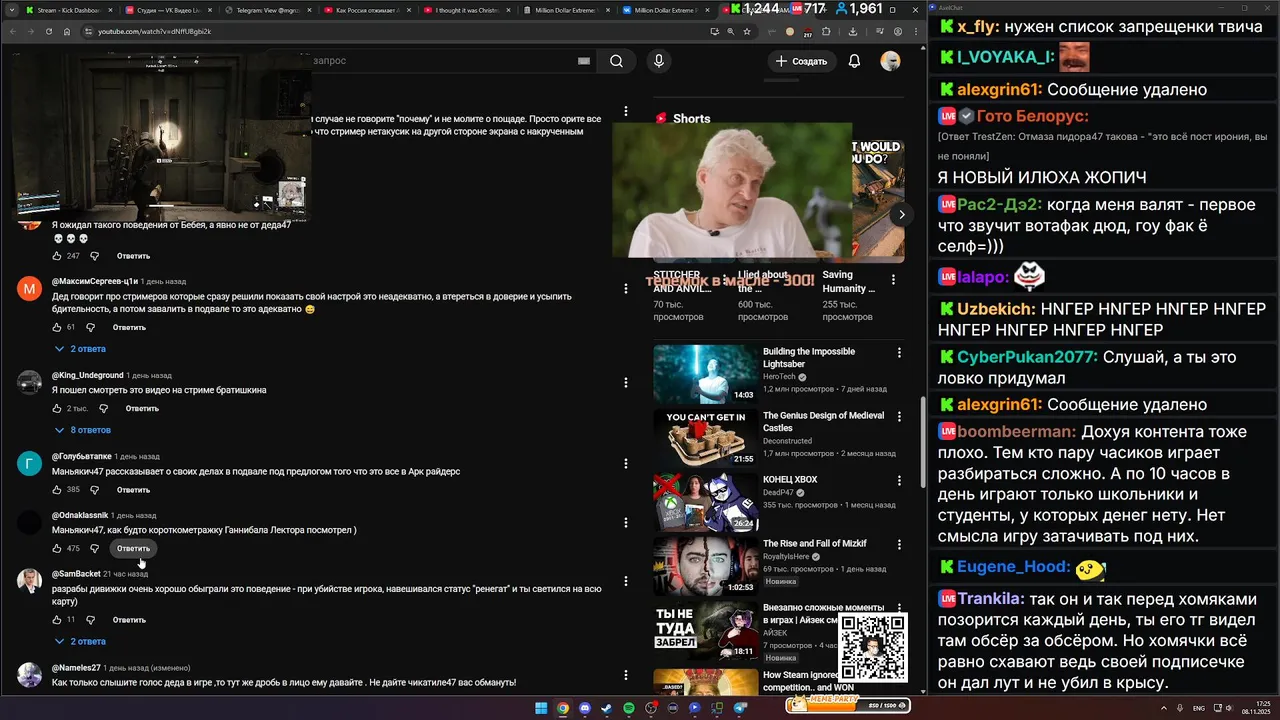Image resolution: width=1280 pixels, height=720 pixels.
Task: Open @Nameles27 channel name link
Action: coord(76,668)
